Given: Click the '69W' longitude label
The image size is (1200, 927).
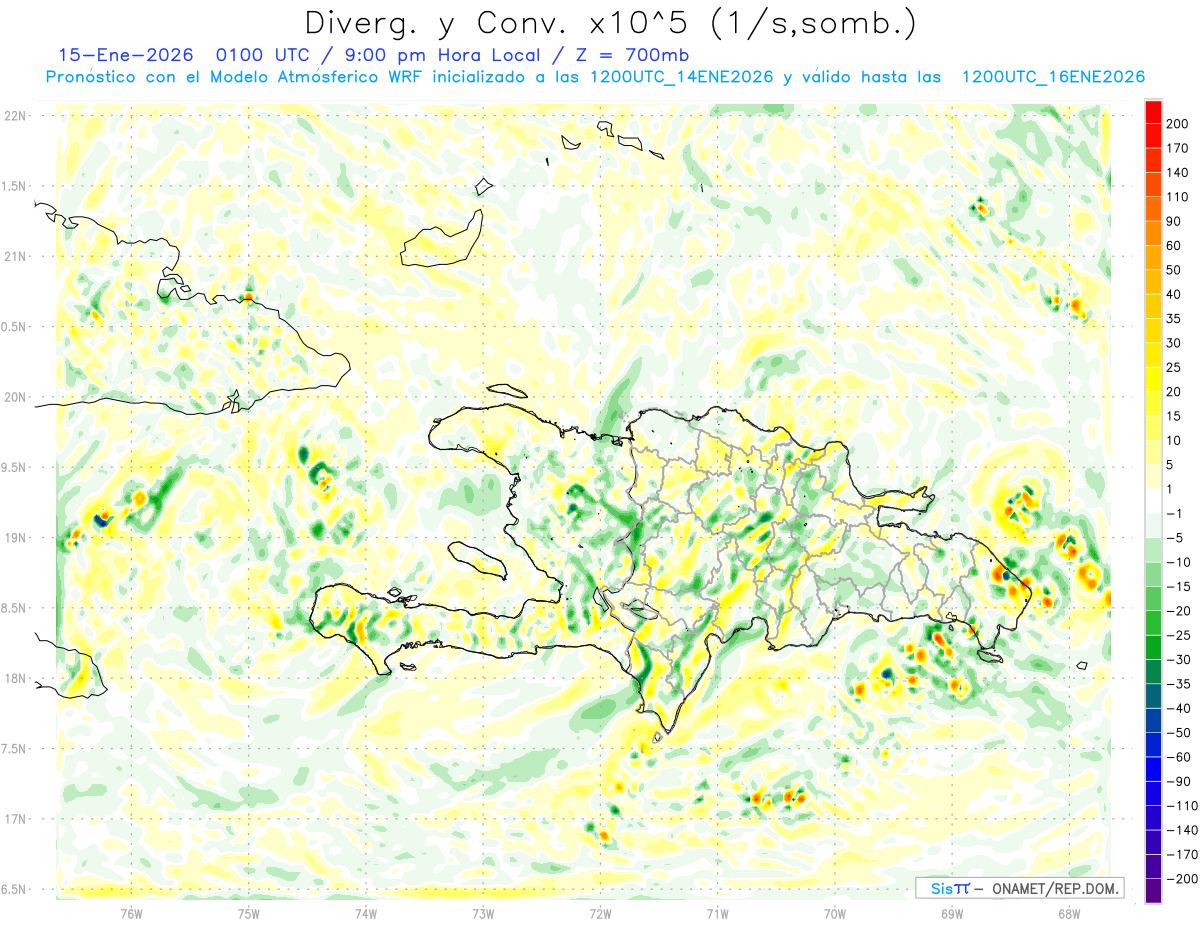Looking at the screenshot, I should [x=952, y=913].
